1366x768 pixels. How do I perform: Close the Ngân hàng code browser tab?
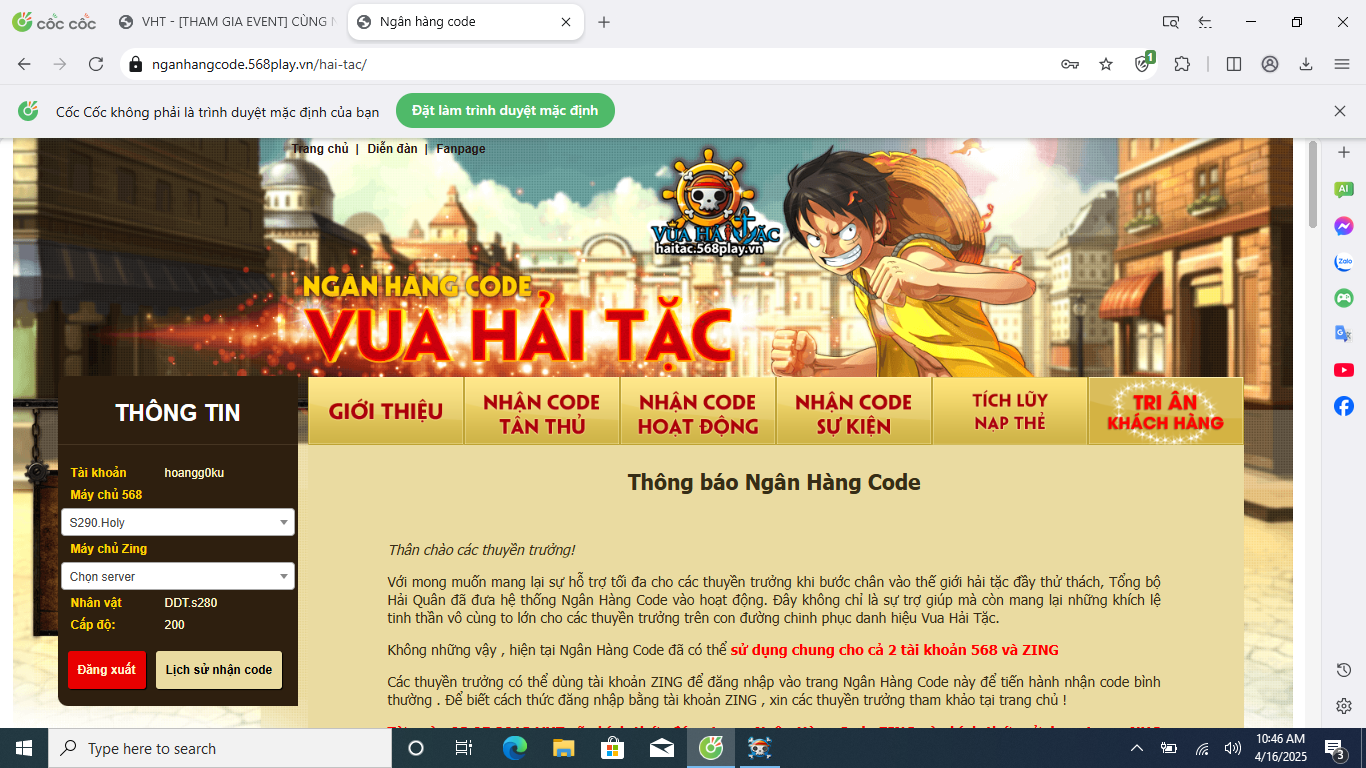[x=566, y=22]
